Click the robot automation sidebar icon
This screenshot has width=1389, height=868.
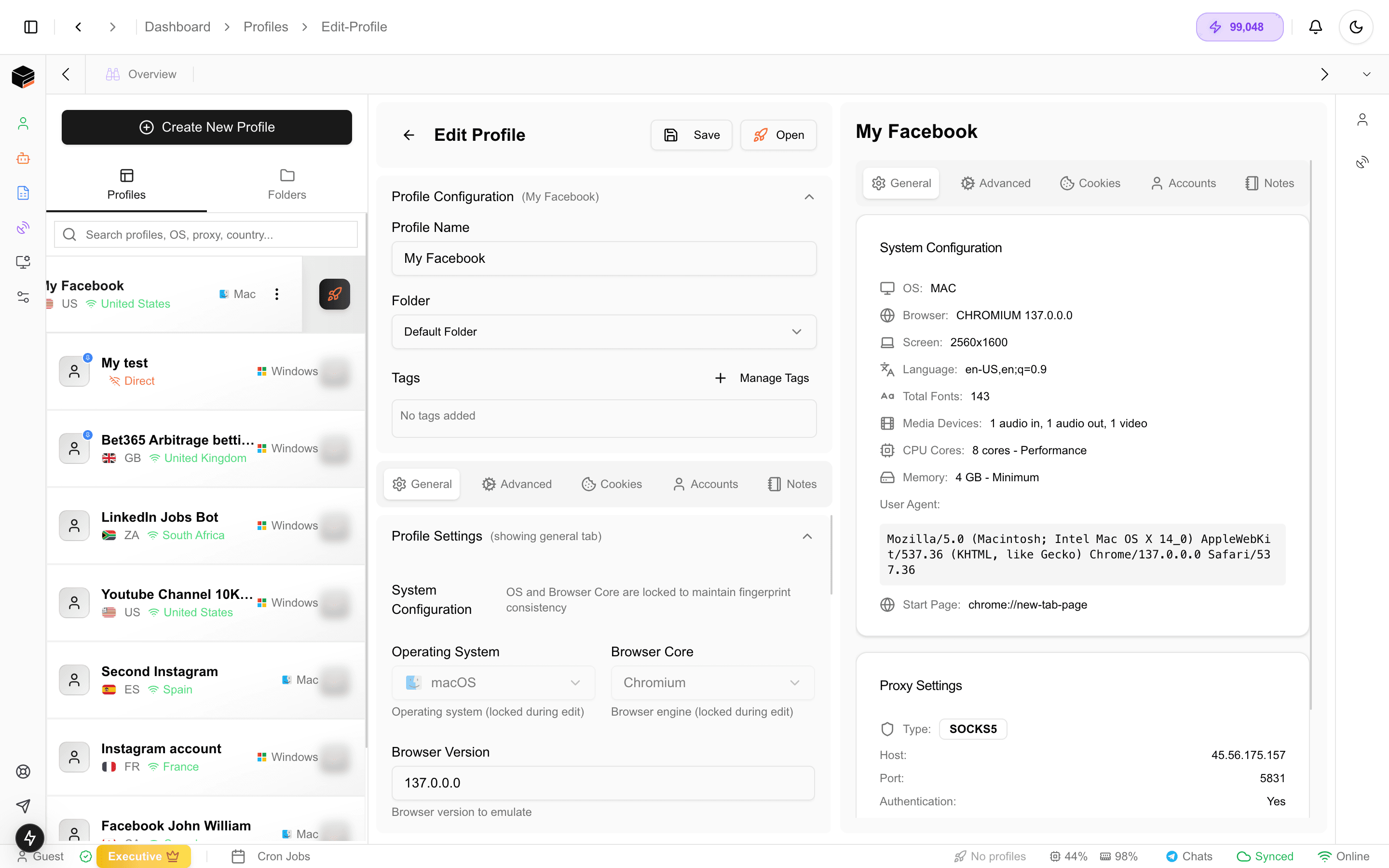pos(23,159)
